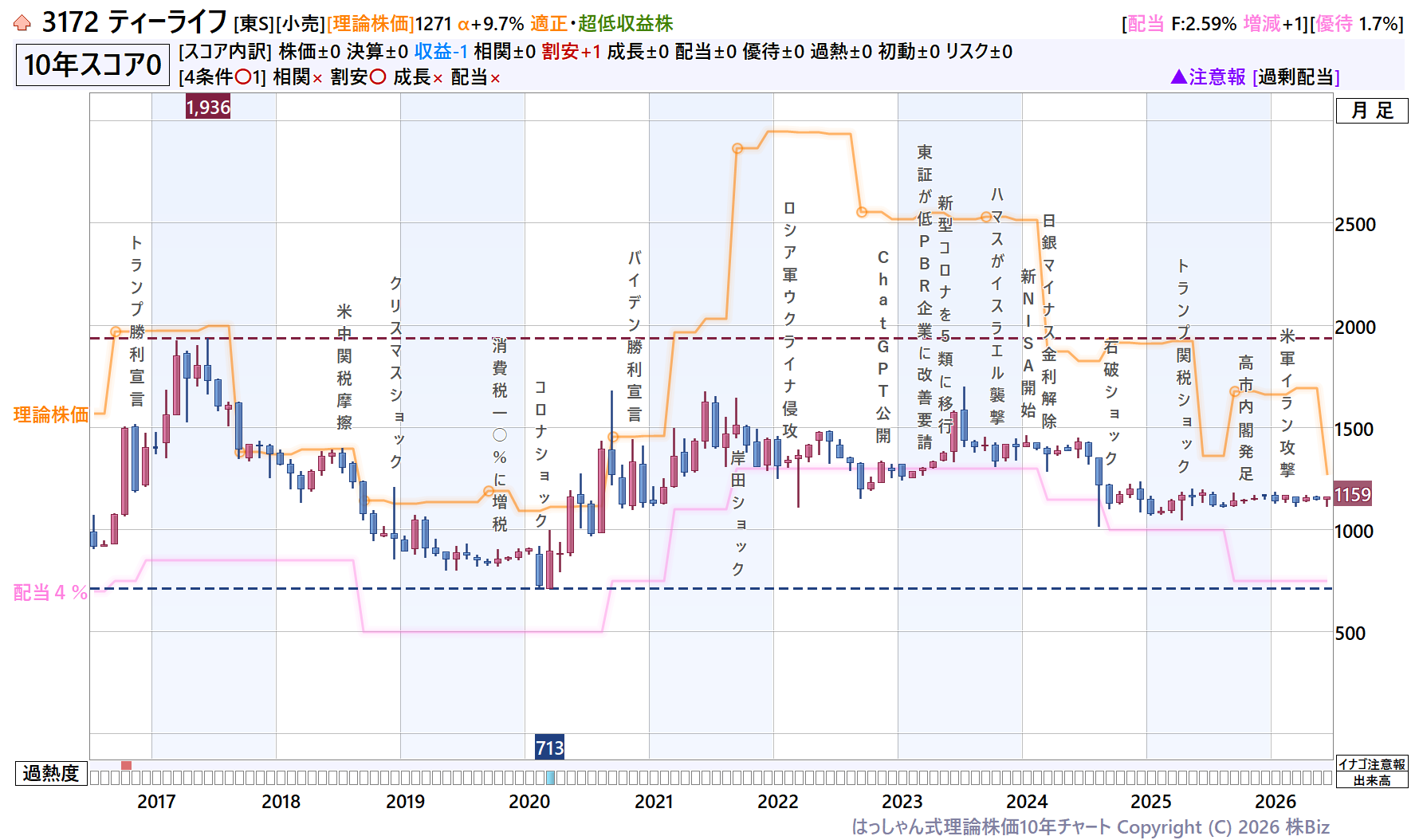Viewport: 1419px width, 840px height.
Task: Click the 東証が低PBR企業に改善要請 annotation
Action: [924, 297]
